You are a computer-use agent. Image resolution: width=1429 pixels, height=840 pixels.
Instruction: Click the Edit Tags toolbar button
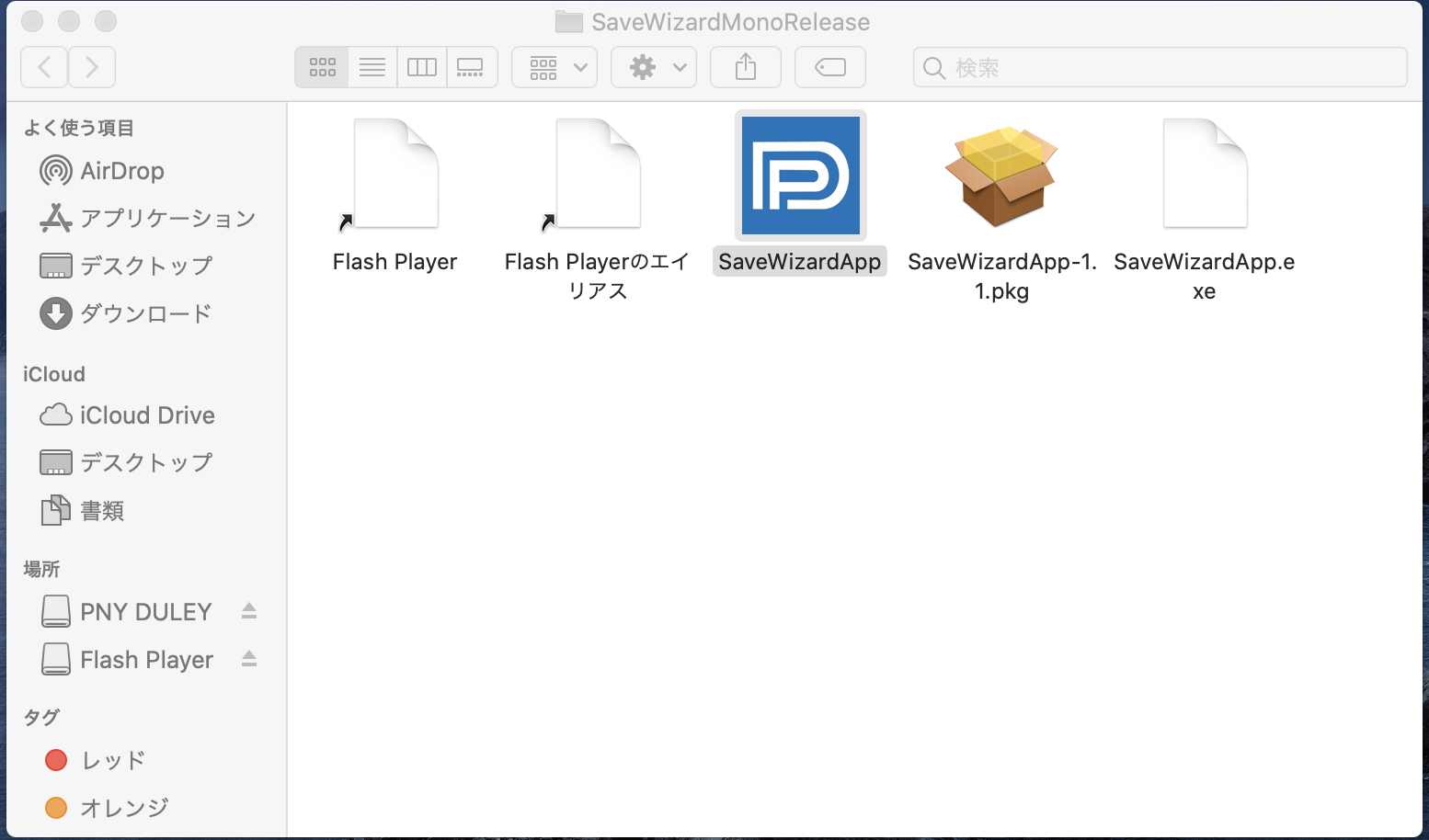pos(829,67)
